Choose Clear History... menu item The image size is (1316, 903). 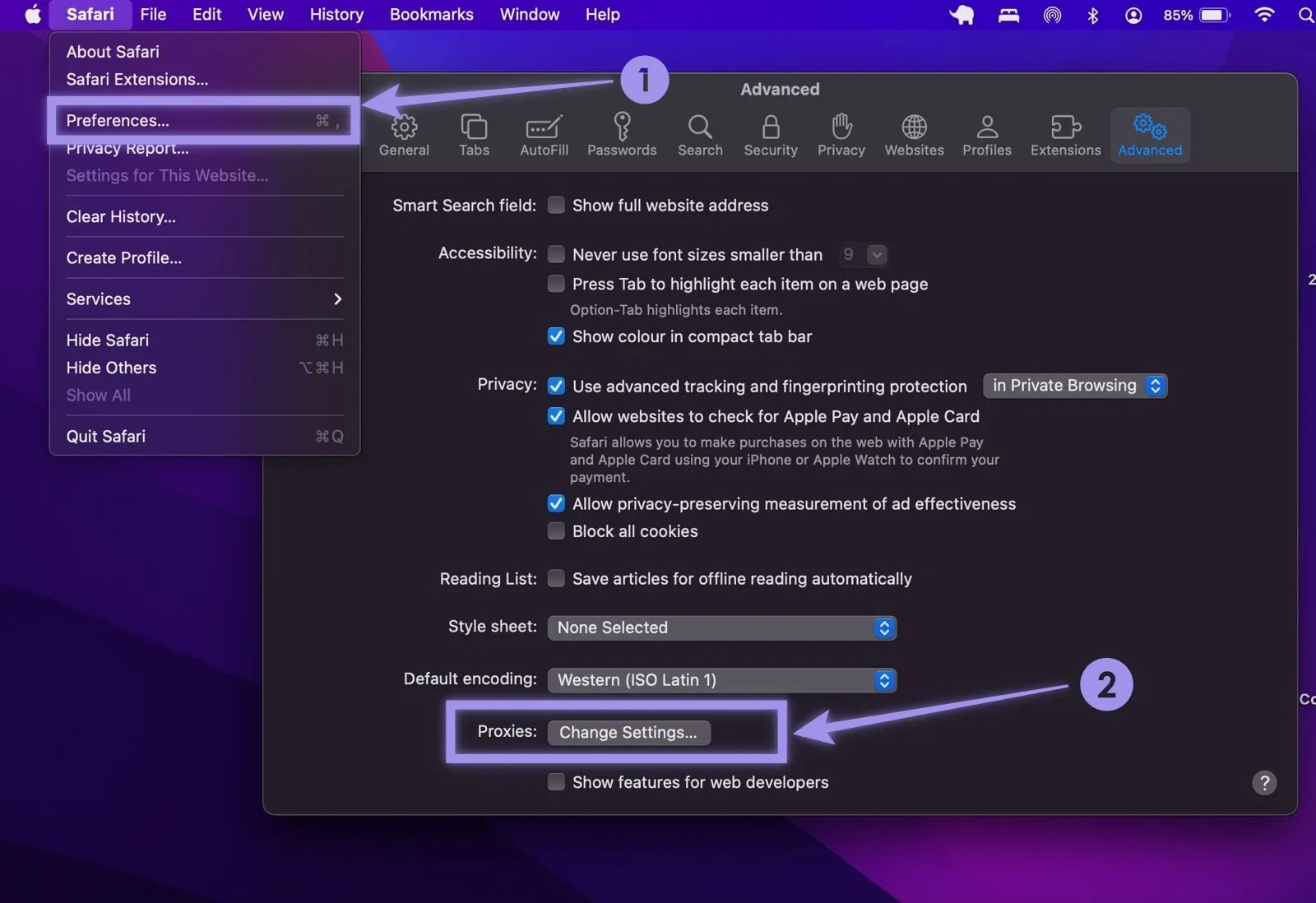204,216
